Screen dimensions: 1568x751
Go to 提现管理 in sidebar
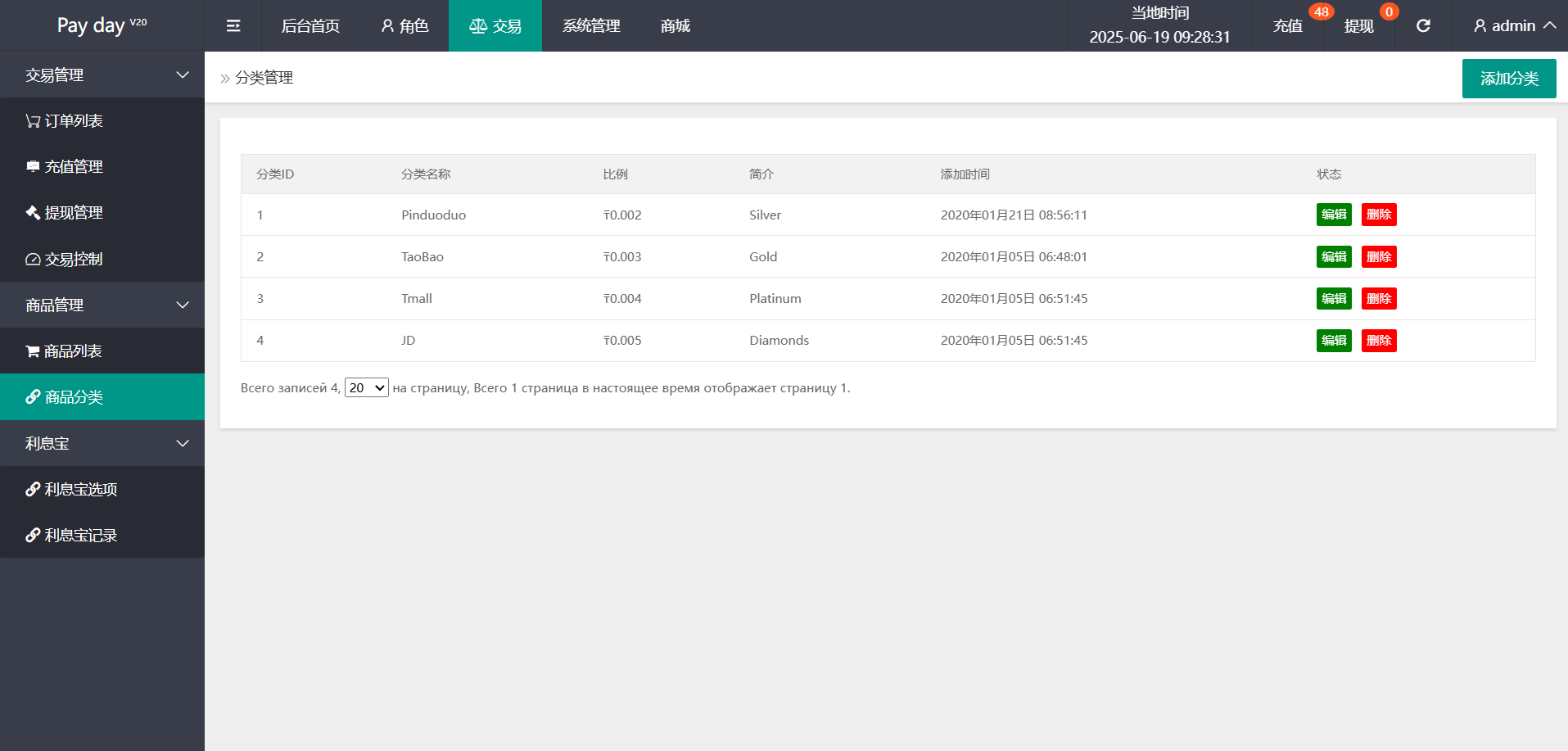coord(102,213)
